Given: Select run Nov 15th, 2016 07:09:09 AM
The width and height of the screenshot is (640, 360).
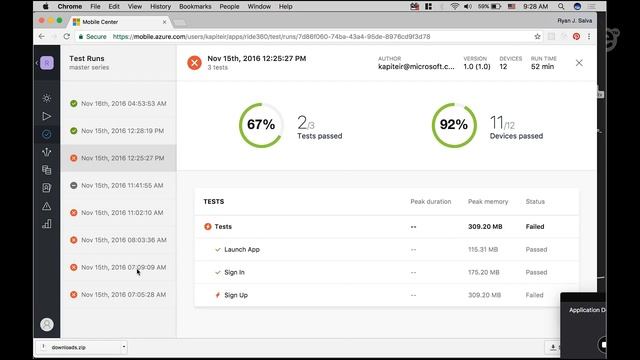Looking at the screenshot, I should pyautogui.click(x=118, y=267).
